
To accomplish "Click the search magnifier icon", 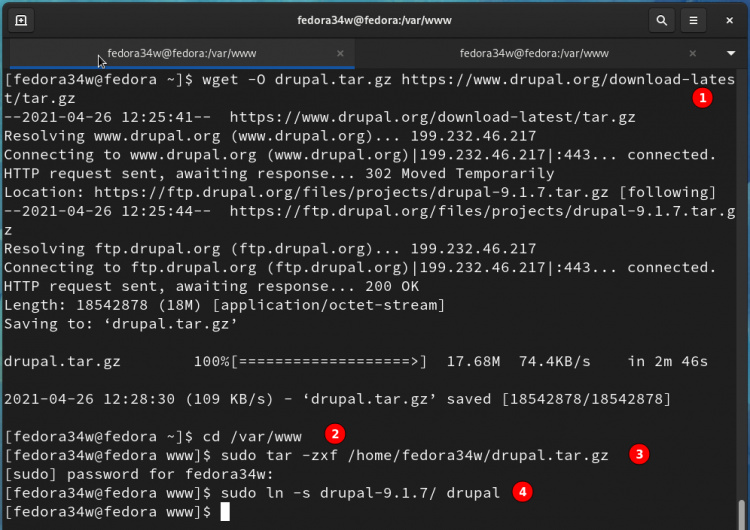I will (661, 20).
